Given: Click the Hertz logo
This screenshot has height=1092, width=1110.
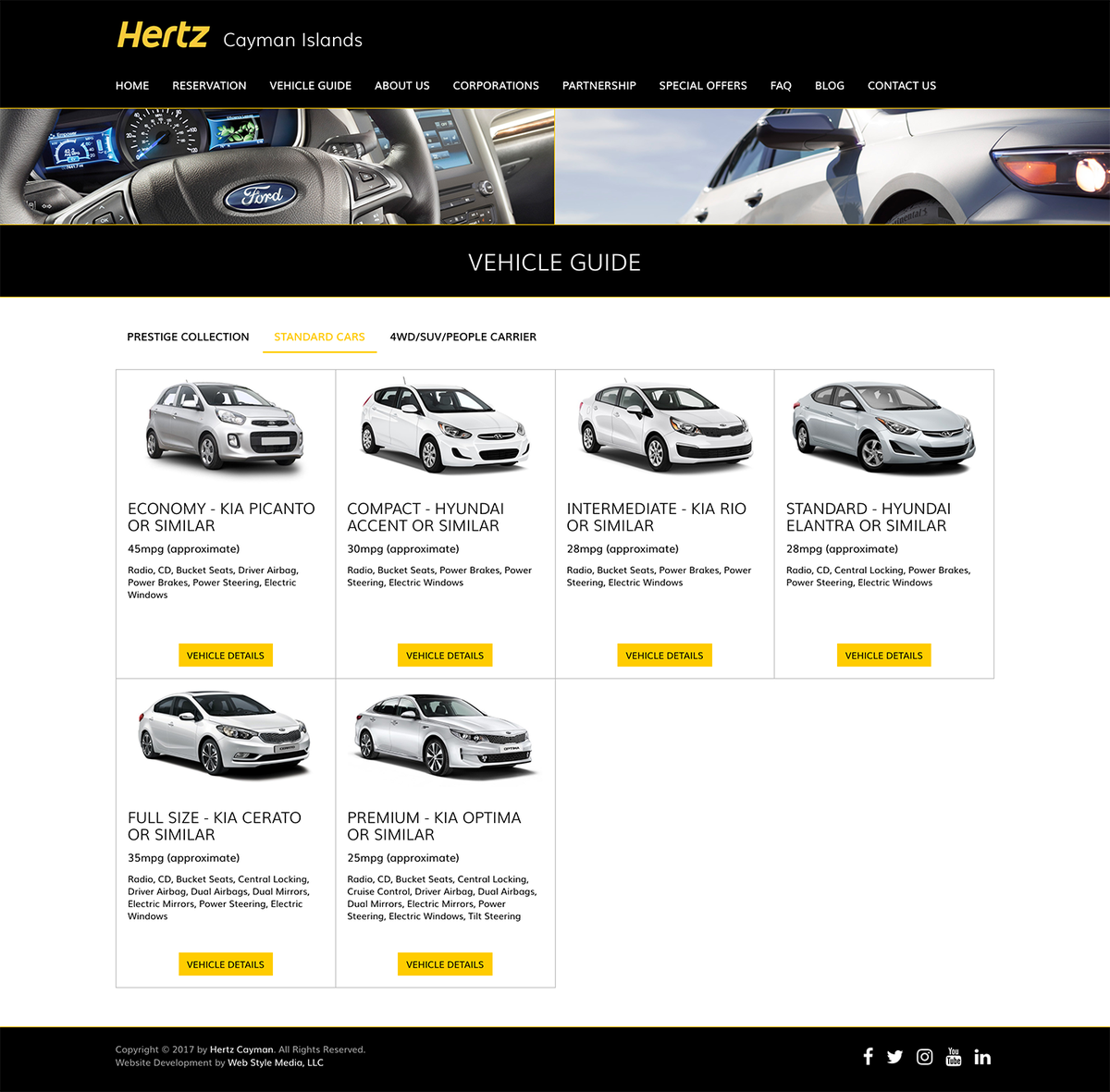Looking at the screenshot, I should tap(163, 36).
